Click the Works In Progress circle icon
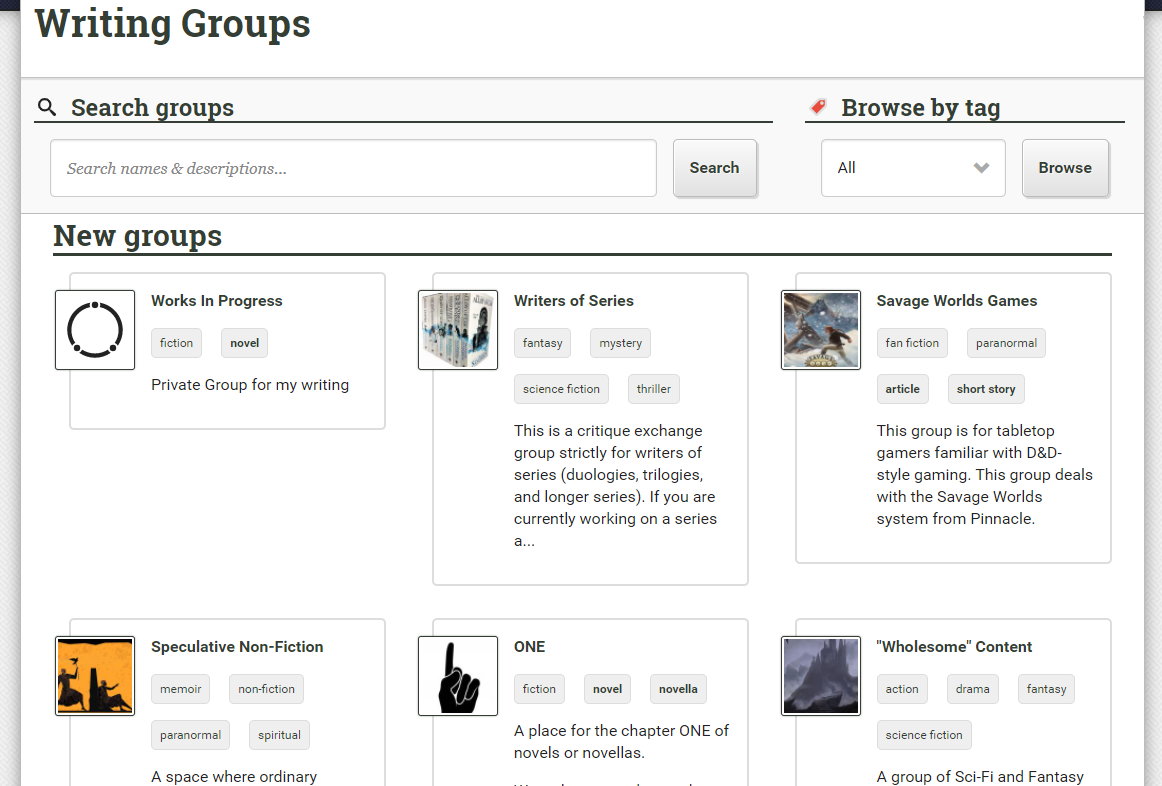 (x=95, y=330)
